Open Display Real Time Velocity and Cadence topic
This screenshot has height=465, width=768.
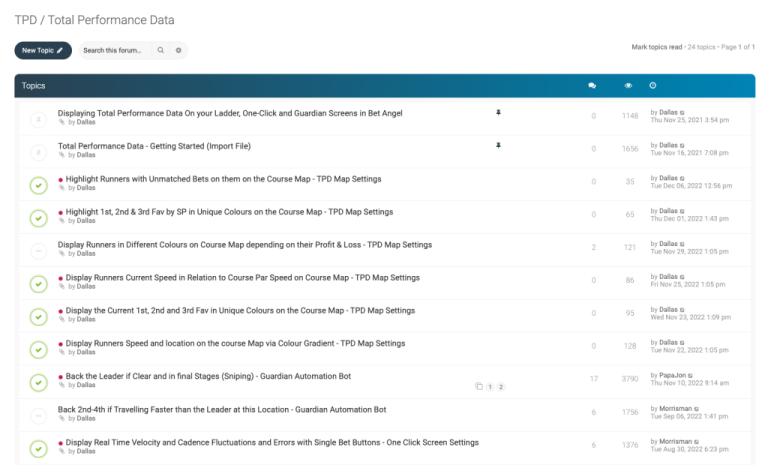point(271,442)
